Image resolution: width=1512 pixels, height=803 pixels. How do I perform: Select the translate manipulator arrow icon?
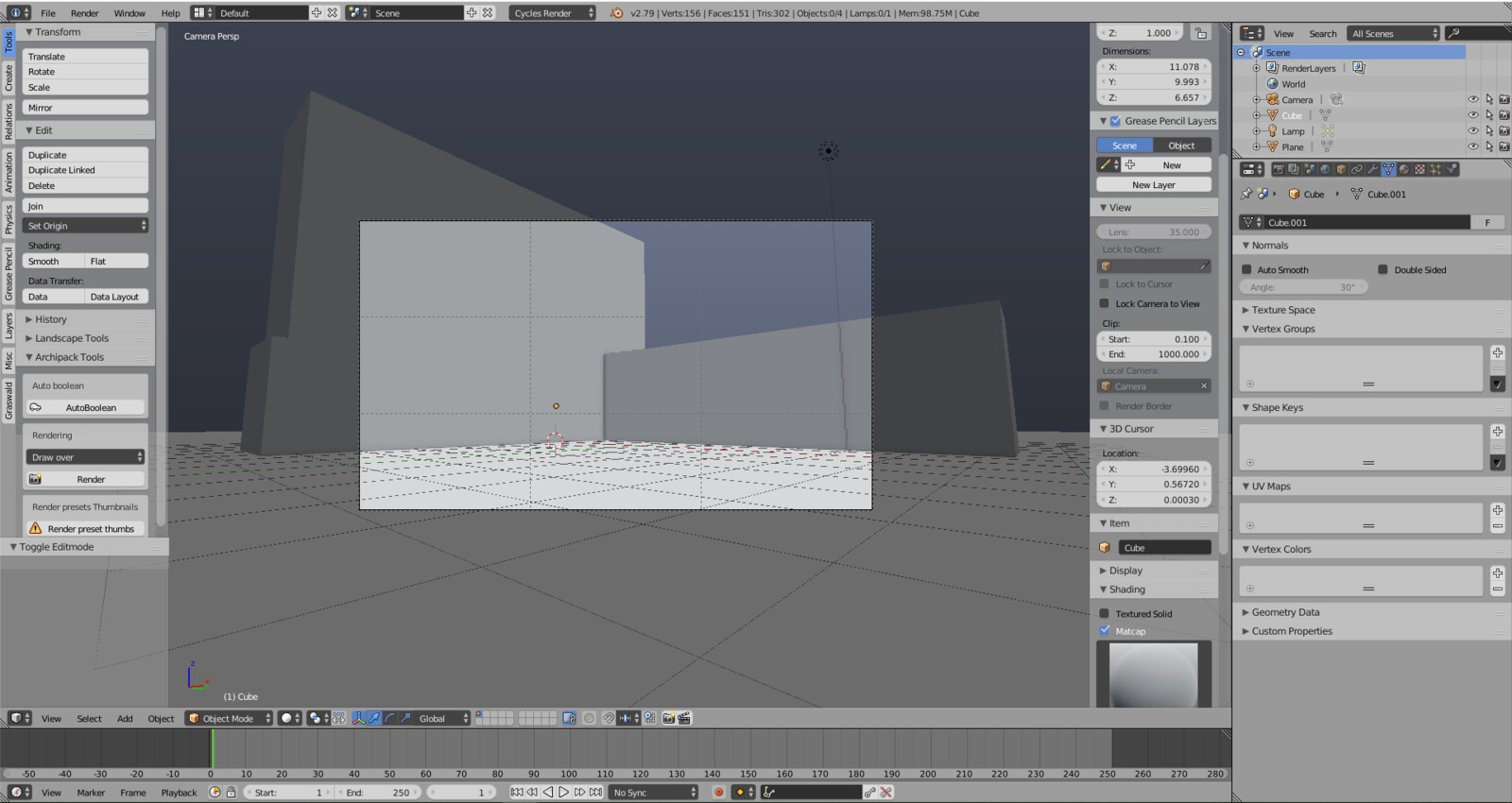[x=374, y=718]
